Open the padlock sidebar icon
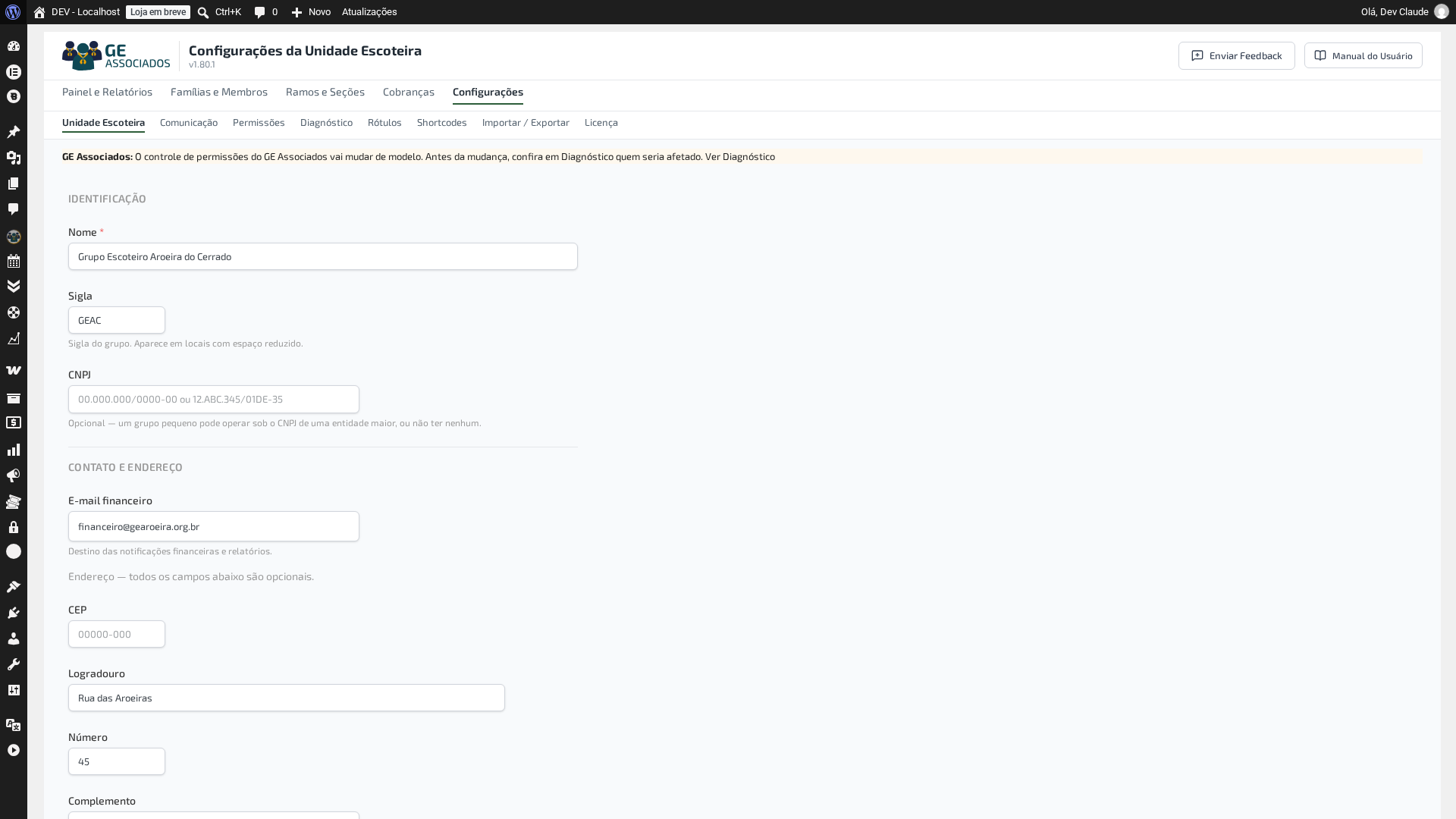The width and height of the screenshot is (1456, 819). click(x=14, y=527)
